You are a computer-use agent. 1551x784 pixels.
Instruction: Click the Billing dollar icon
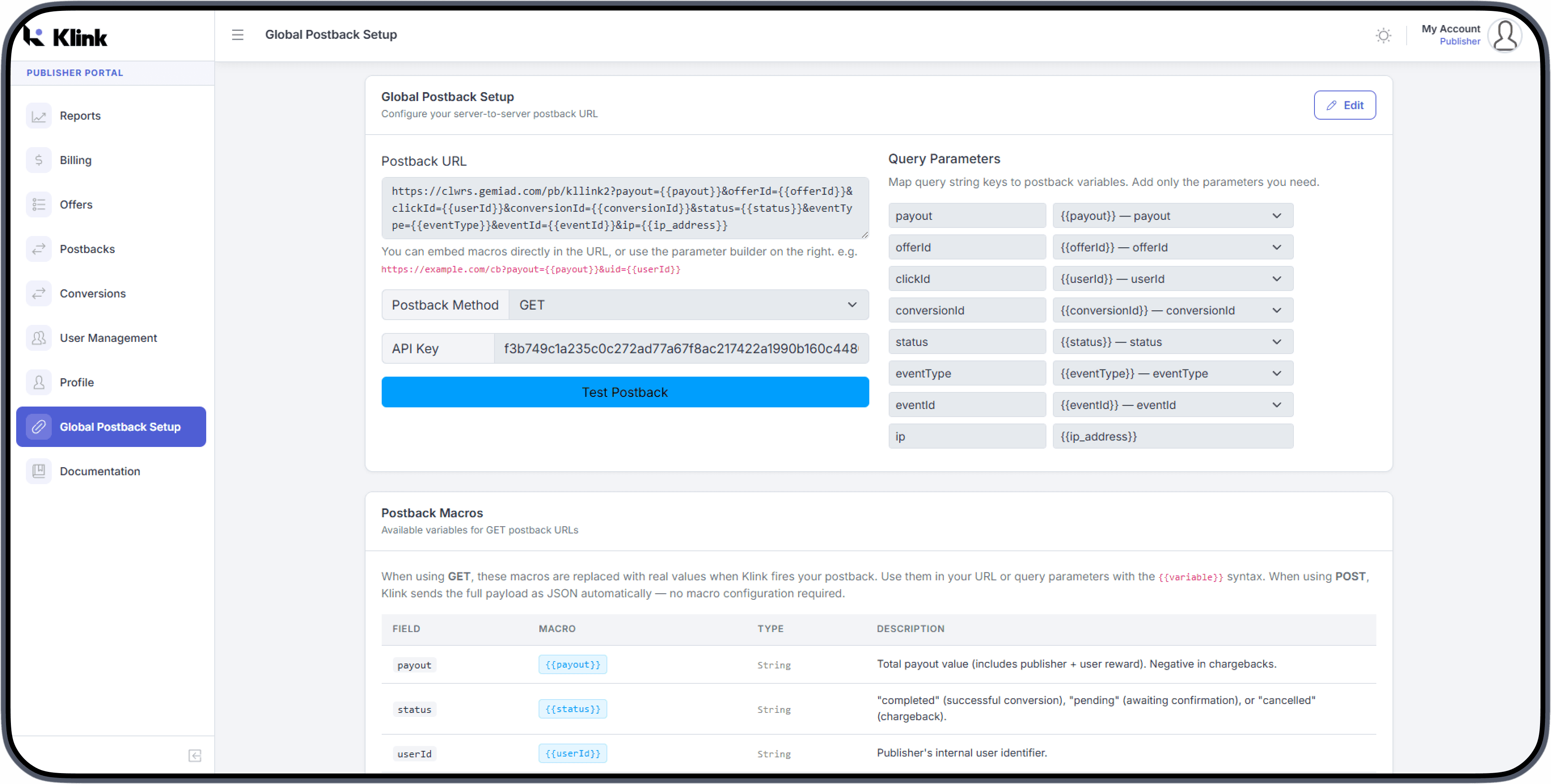[x=38, y=160]
